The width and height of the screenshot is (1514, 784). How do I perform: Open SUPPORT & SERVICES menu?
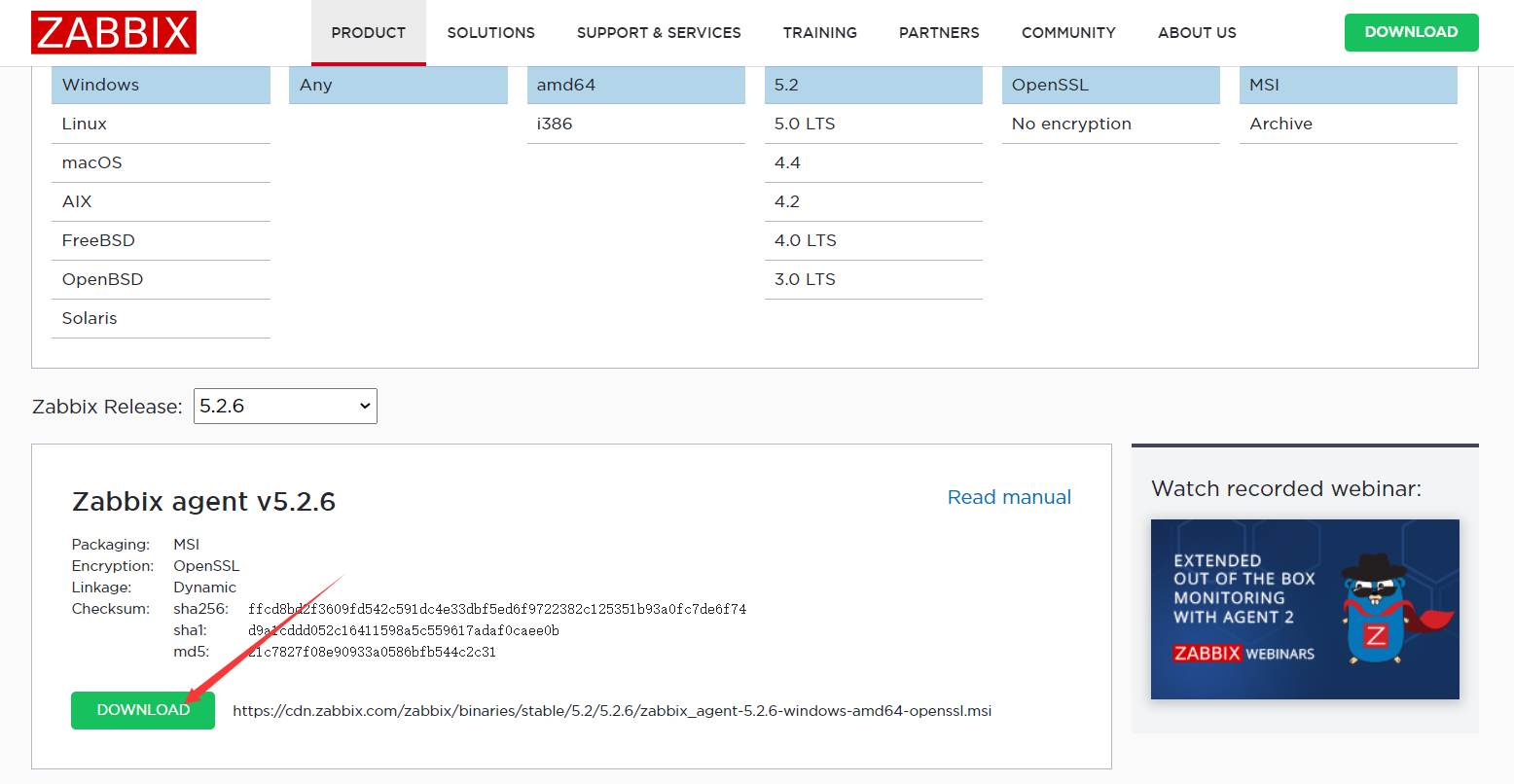pyautogui.click(x=659, y=32)
